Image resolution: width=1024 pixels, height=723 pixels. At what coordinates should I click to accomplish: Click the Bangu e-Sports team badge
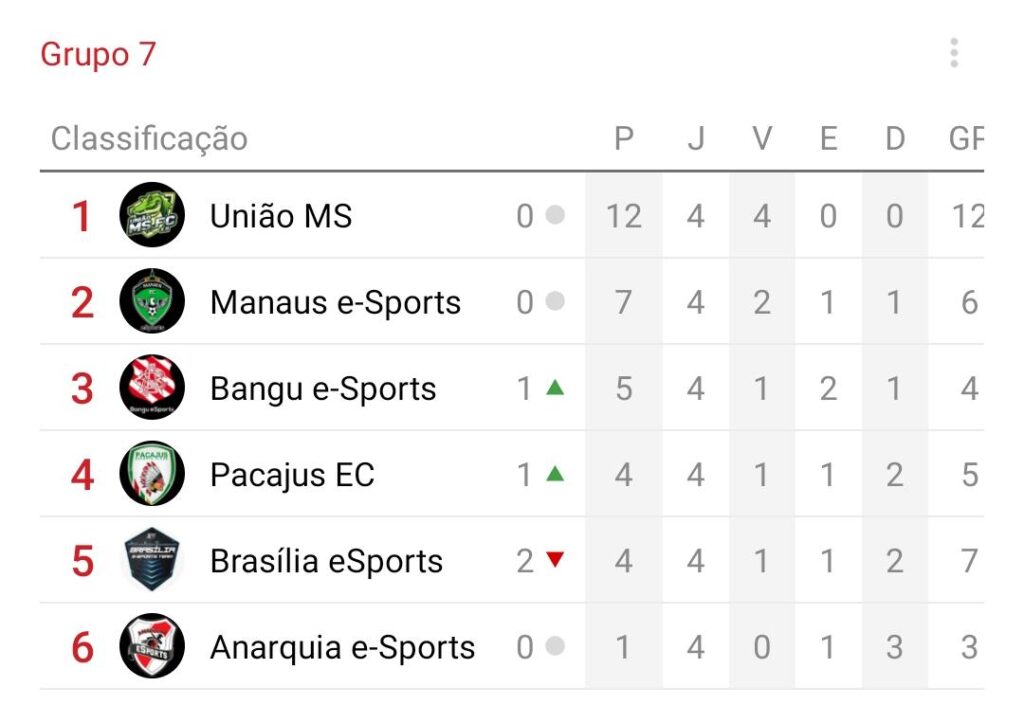152,387
